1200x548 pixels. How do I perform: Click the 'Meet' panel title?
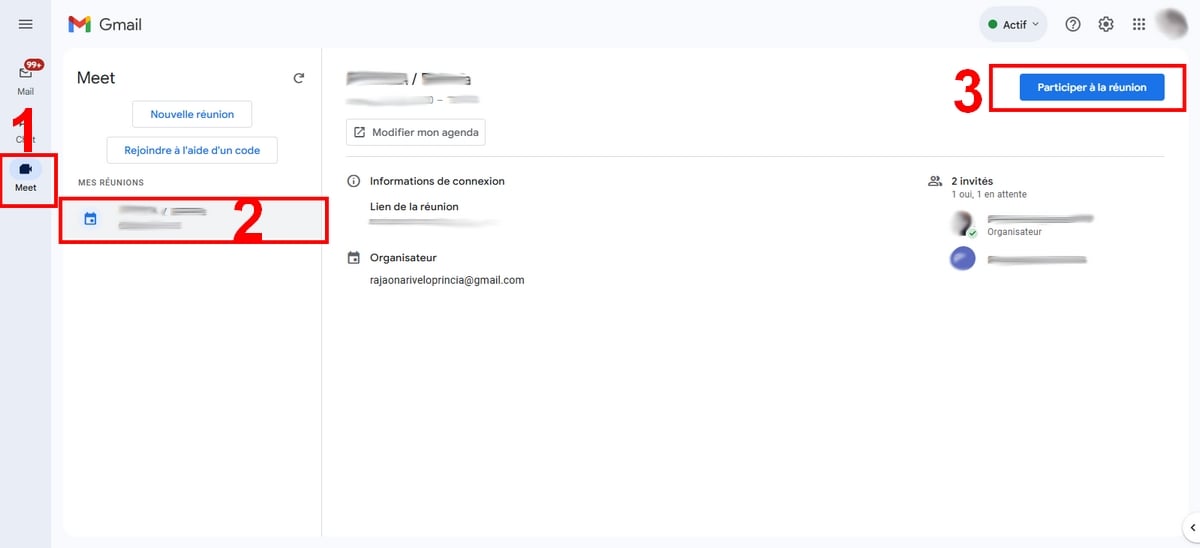tap(96, 78)
